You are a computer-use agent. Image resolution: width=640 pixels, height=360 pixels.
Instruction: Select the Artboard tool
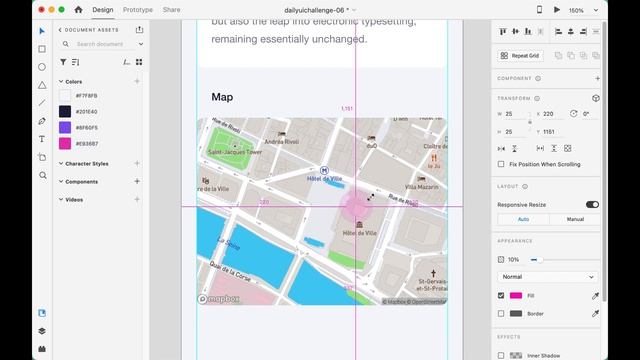click(x=42, y=157)
